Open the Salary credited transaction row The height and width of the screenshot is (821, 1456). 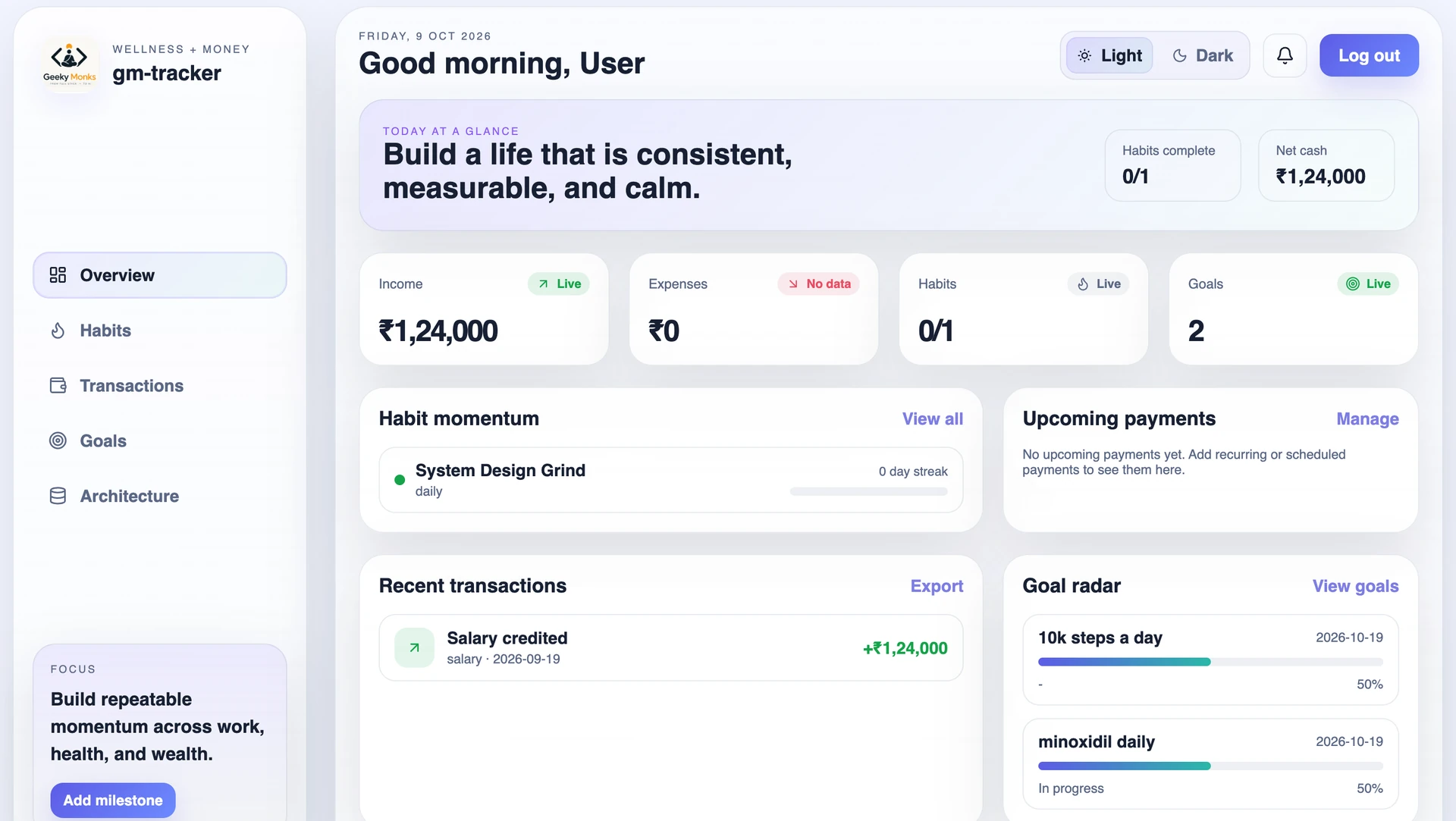670,647
